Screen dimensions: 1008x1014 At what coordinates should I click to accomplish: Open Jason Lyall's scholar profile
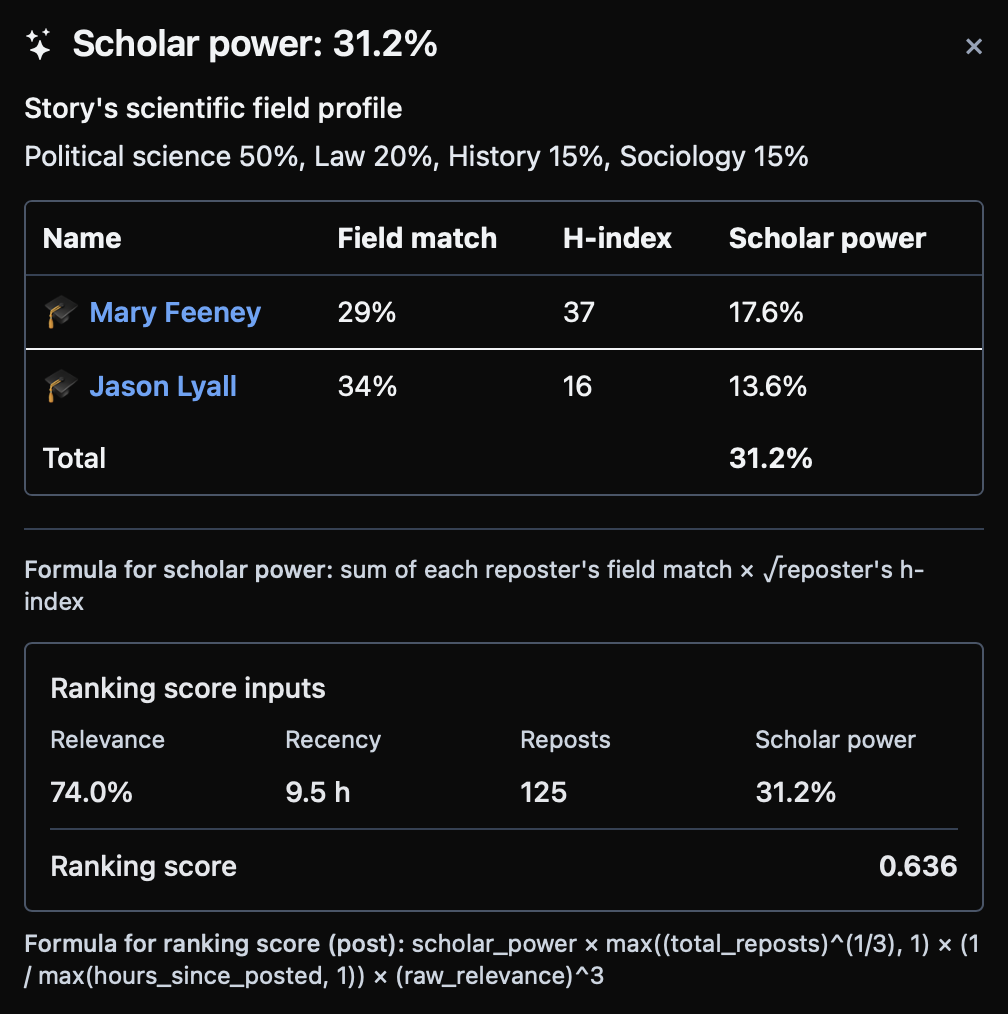[x=163, y=386]
